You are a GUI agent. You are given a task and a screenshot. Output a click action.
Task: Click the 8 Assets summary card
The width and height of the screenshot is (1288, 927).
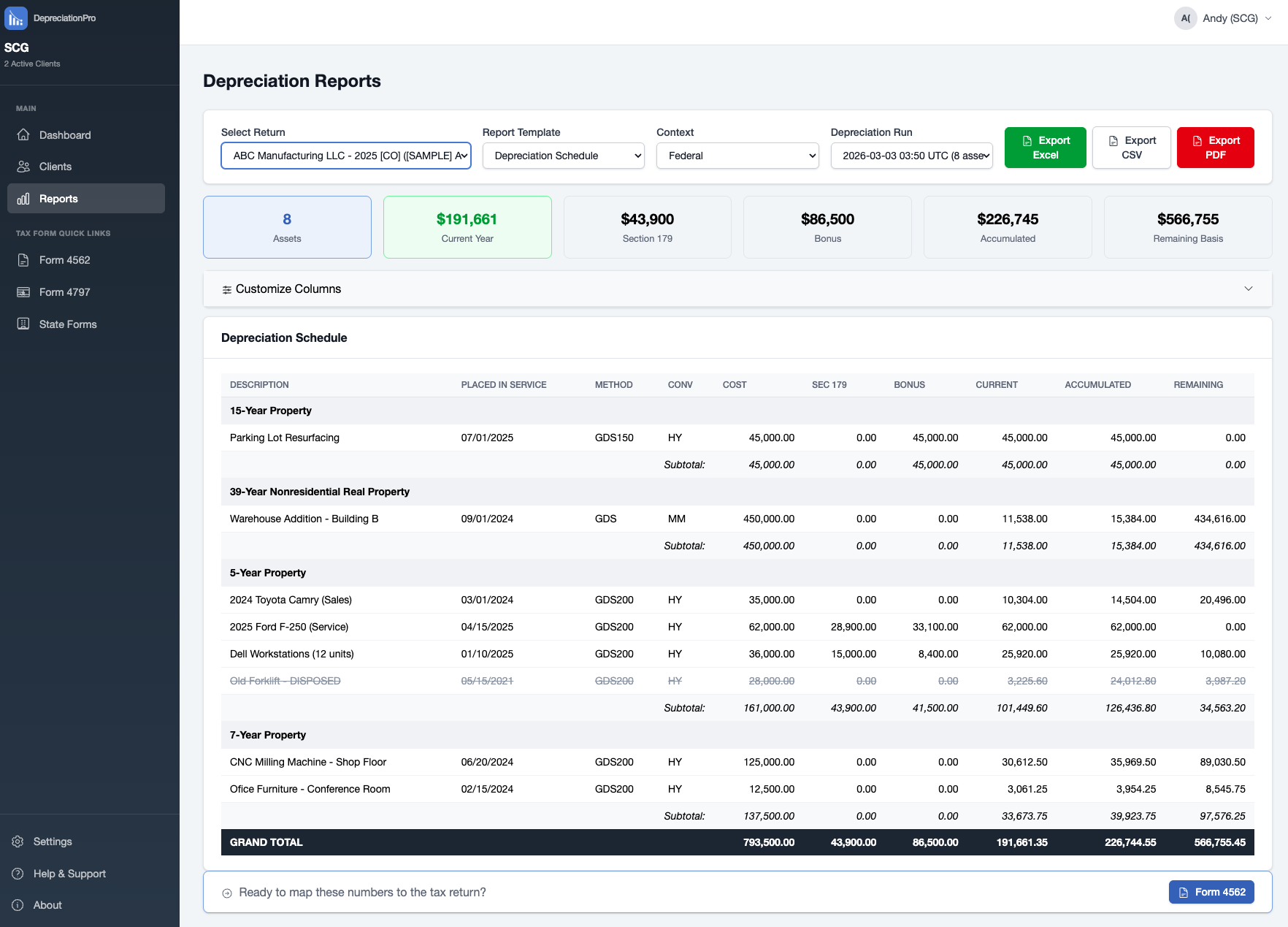pyautogui.click(x=287, y=227)
